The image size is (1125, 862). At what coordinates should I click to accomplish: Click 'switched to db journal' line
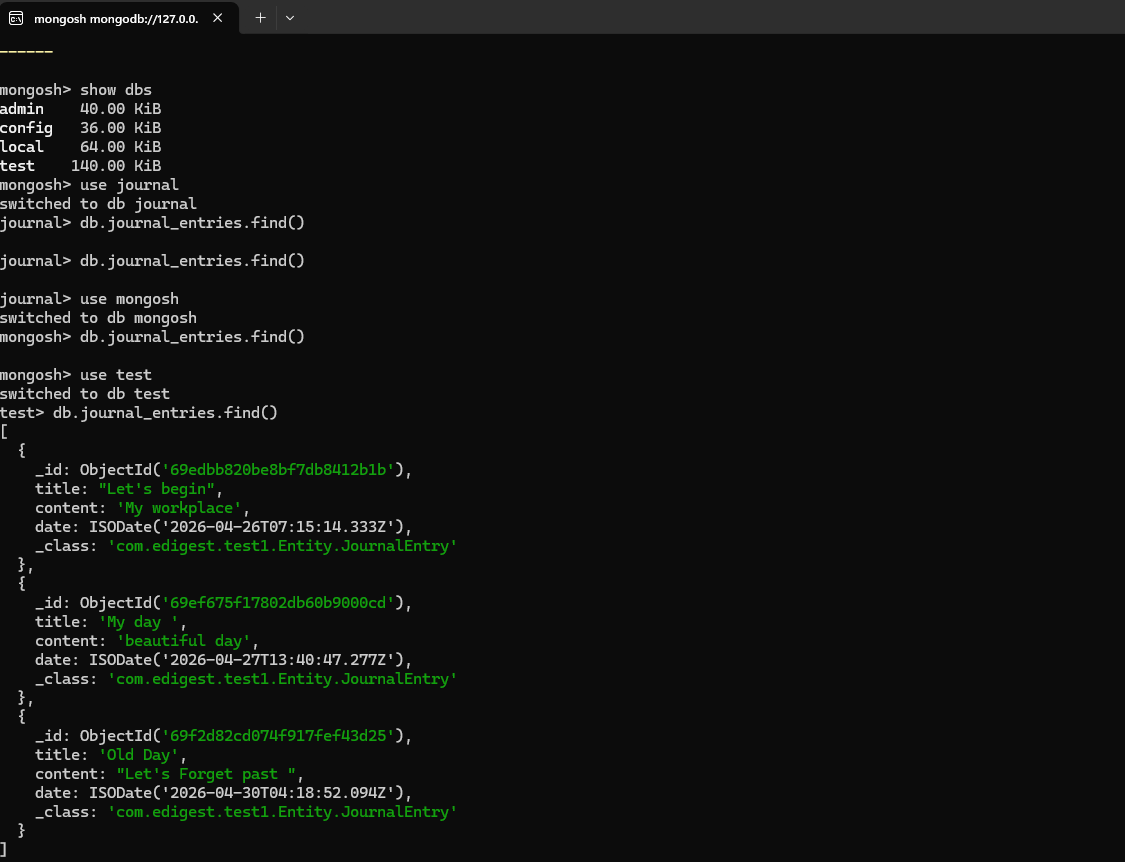[x=98, y=204]
